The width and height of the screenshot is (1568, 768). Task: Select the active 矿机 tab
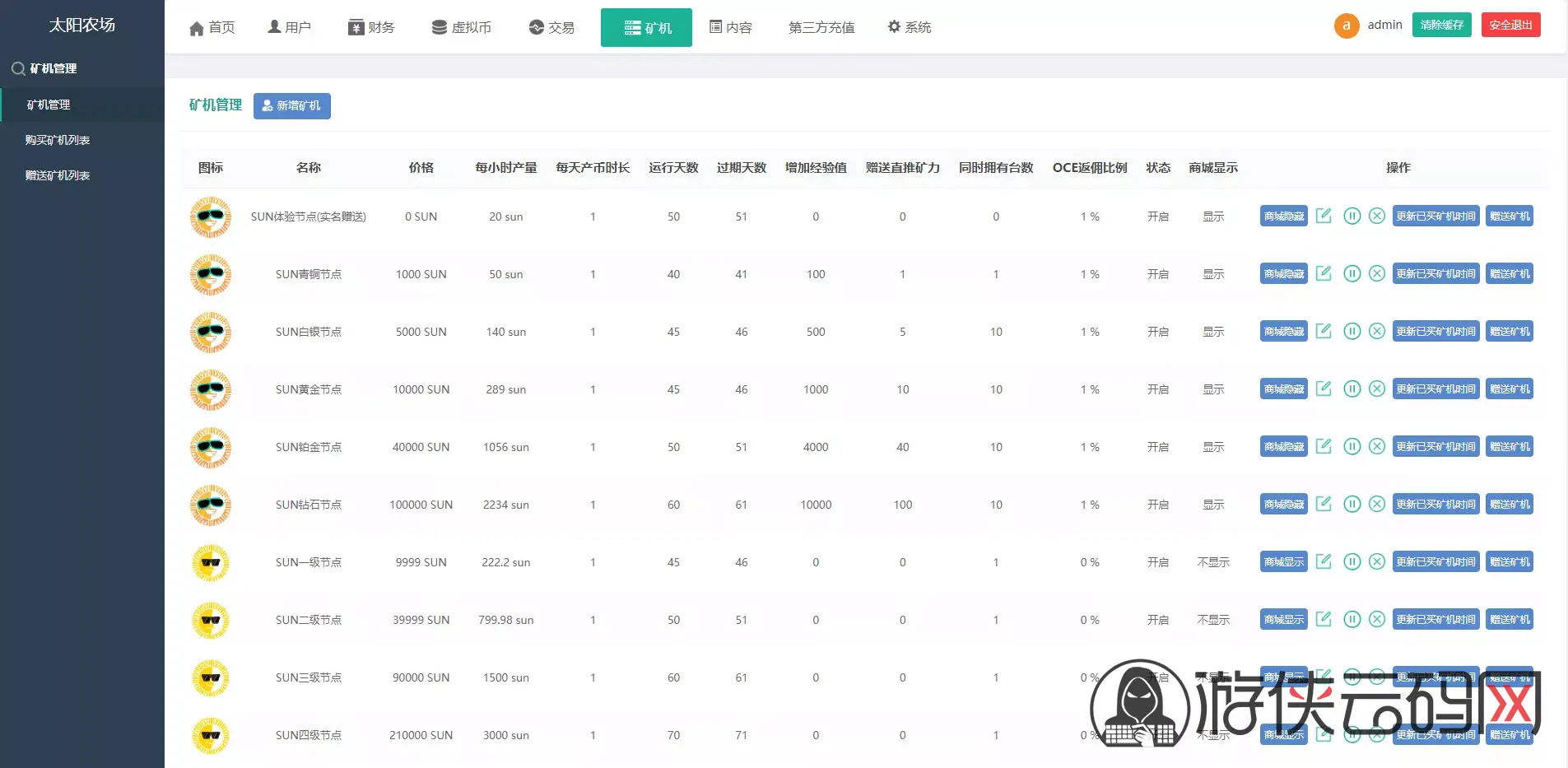[x=646, y=28]
